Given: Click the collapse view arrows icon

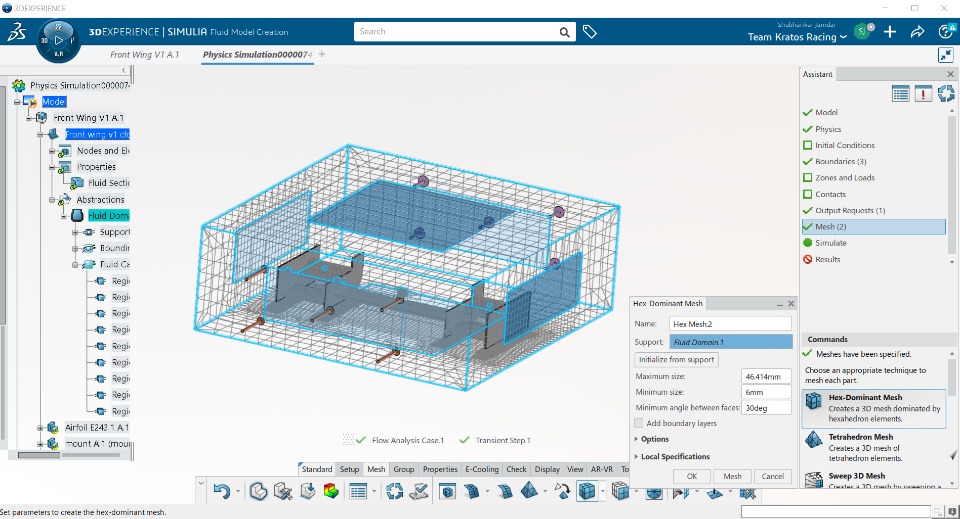Looking at the screenshot, I should pyautogui.click(x=946, y=55).
